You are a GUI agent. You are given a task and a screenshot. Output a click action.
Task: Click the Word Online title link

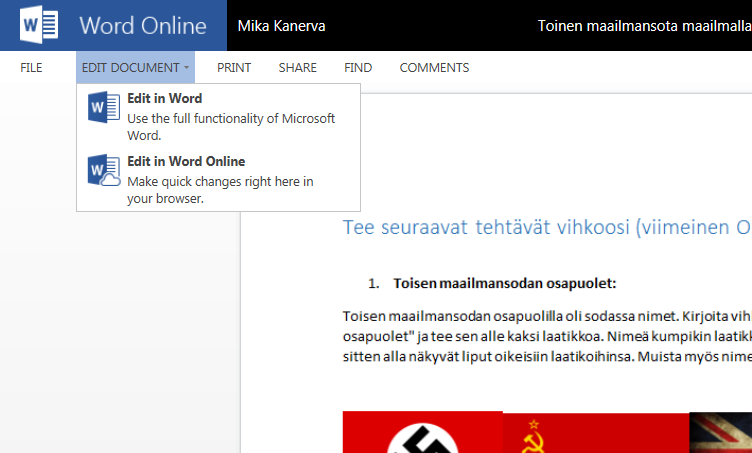(142, 25)
